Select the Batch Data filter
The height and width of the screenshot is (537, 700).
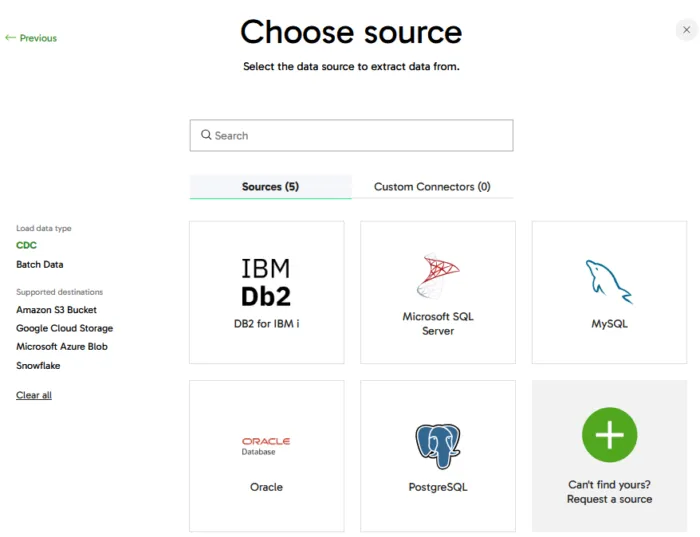[40, 264]
